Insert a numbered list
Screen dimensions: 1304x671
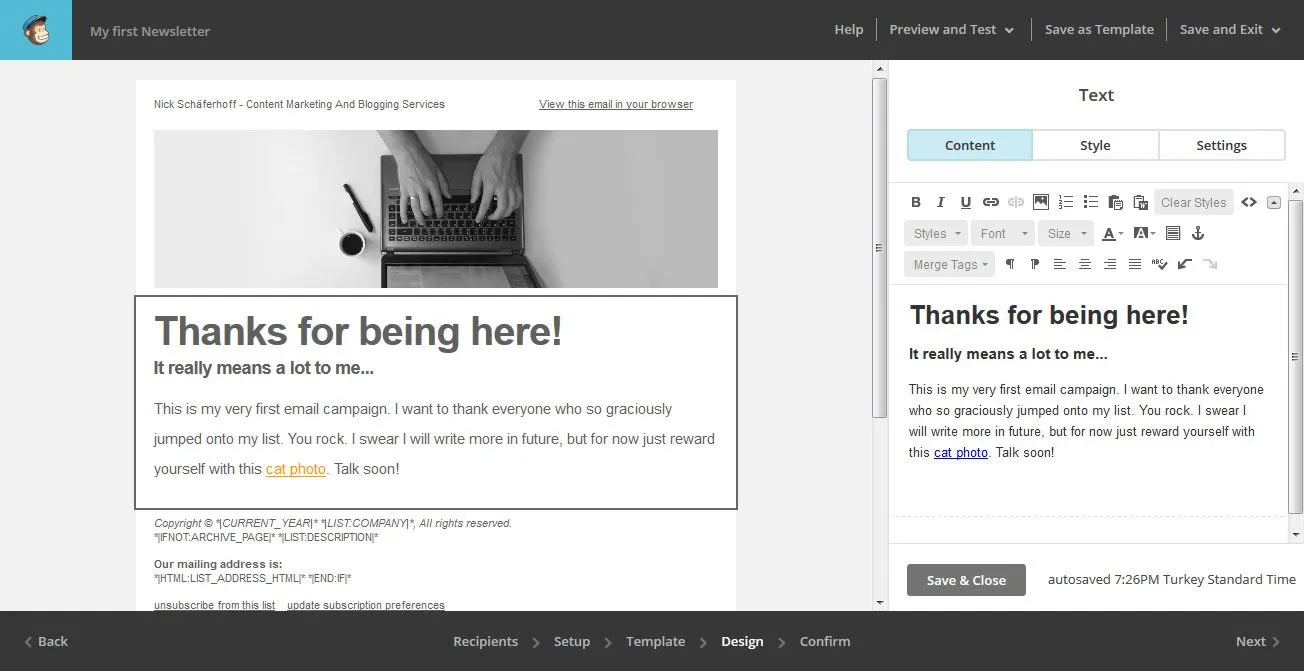click(1066, 202)
